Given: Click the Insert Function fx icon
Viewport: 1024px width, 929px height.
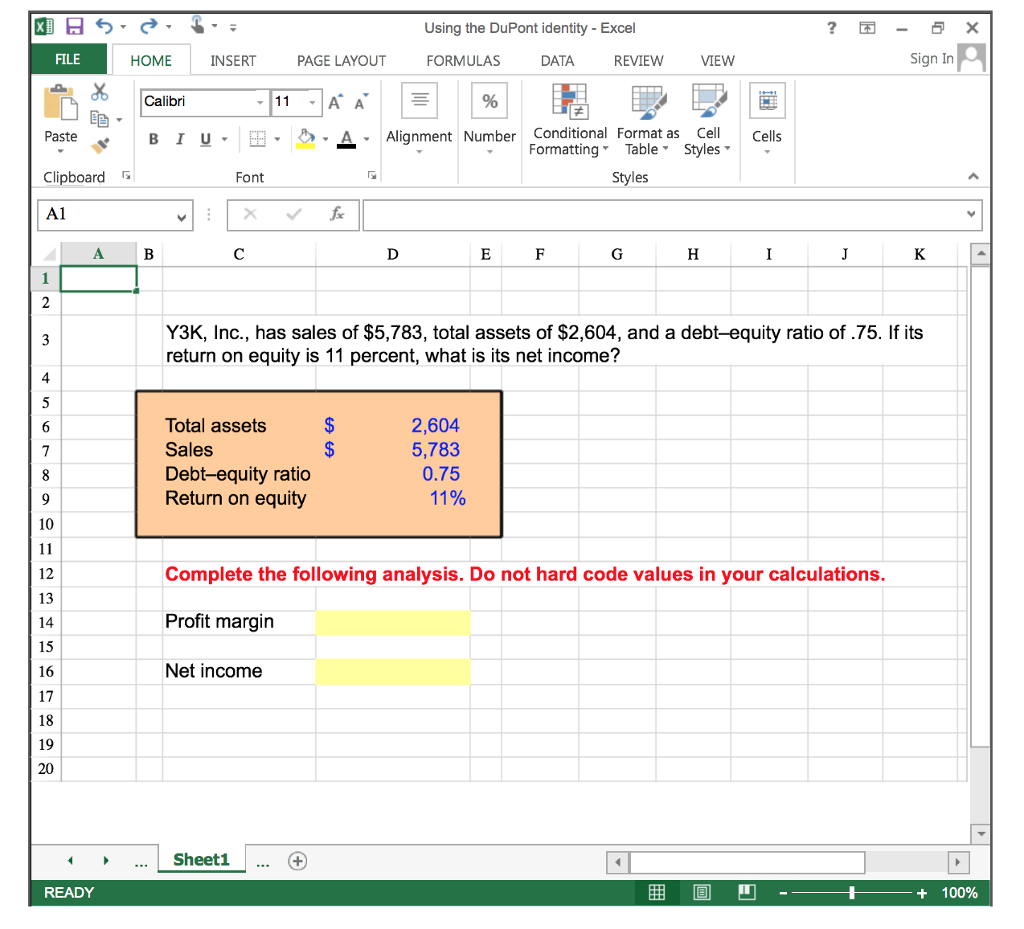Looking at the screenshot, I should click(x=339, y=214).
